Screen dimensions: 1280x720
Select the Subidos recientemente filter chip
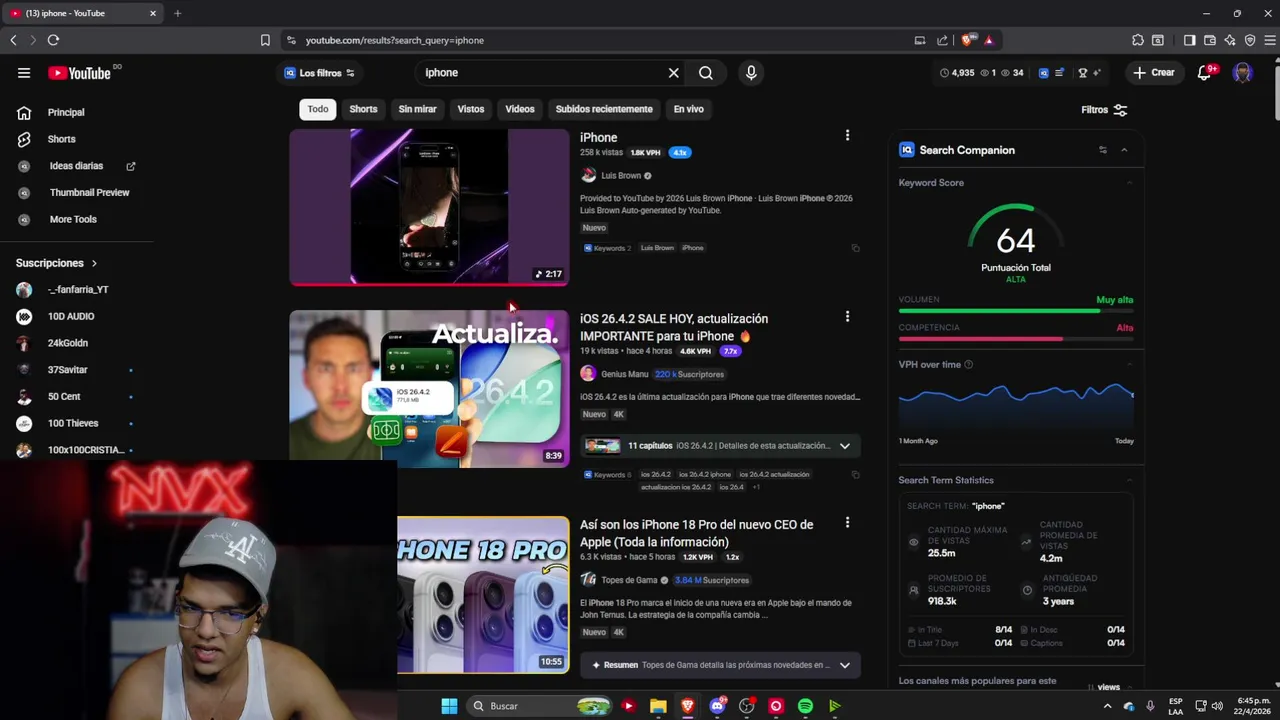pyautogui.click(x=604, y=109)
